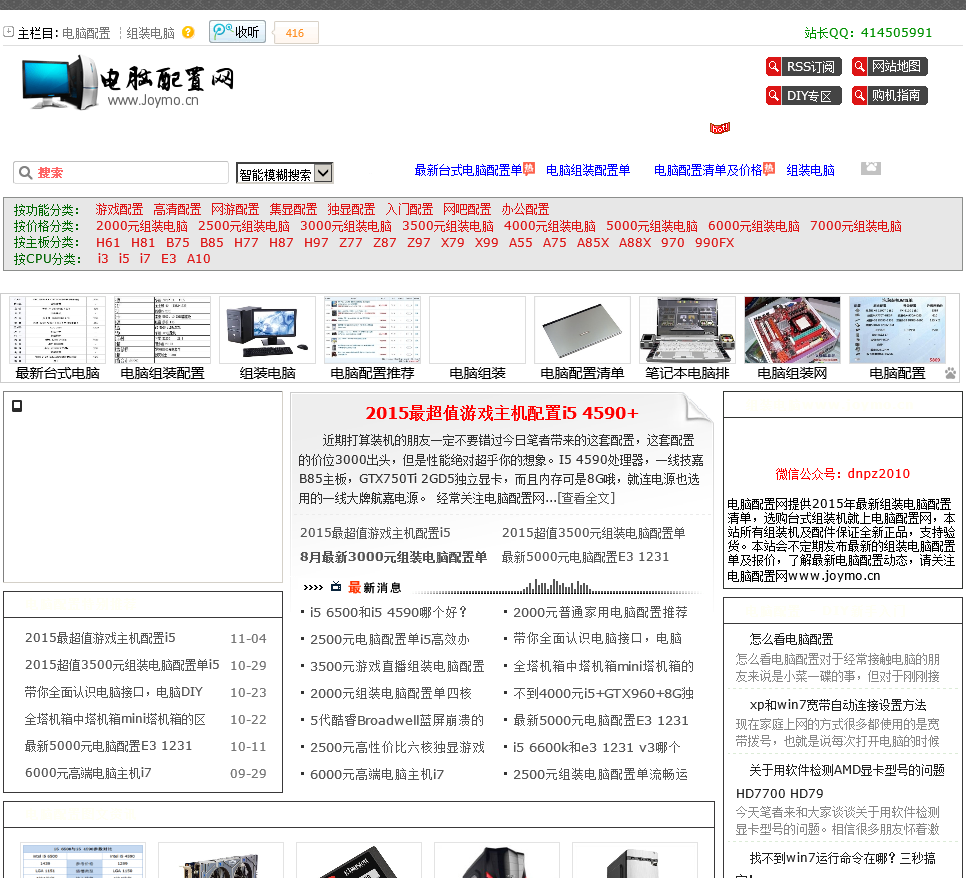Open the 最新台式电脑 thumbnail
The image size is (966, 878).
coord(57,330)
